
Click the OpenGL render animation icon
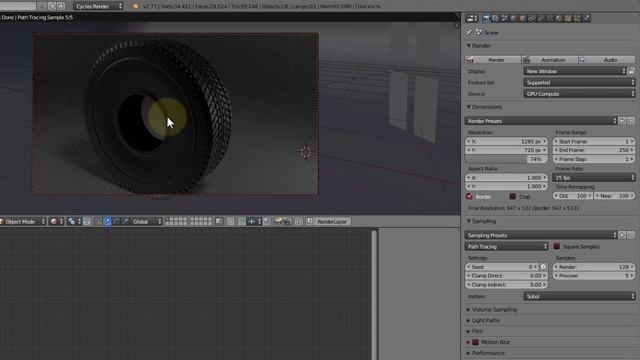tap(287, 221)
